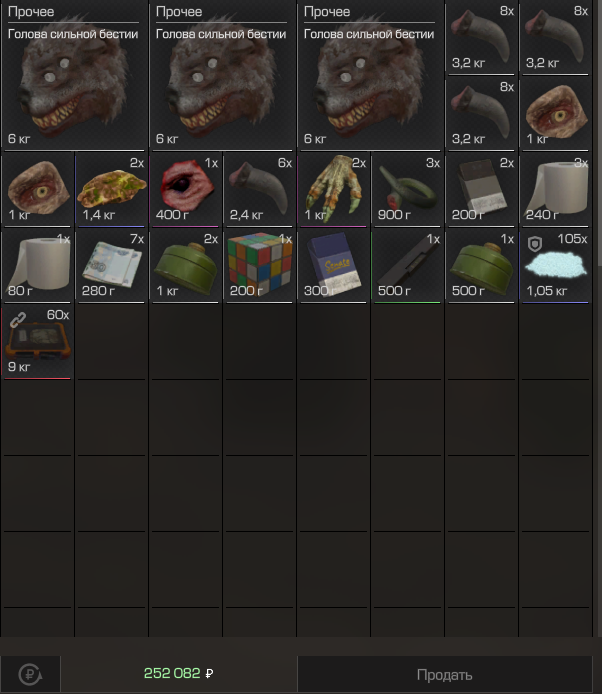Click the ruble currency refresh icon
Screen dimensions: 602x694
click(x=30, y=675)
